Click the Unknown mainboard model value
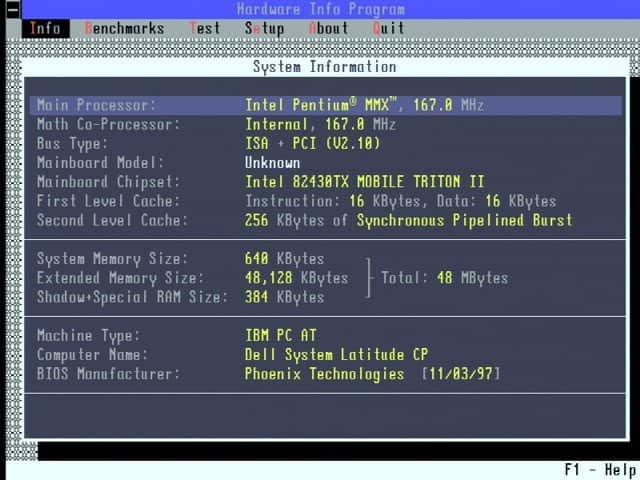The width and height of the screenshot is (640, 480). pos(273,163)
